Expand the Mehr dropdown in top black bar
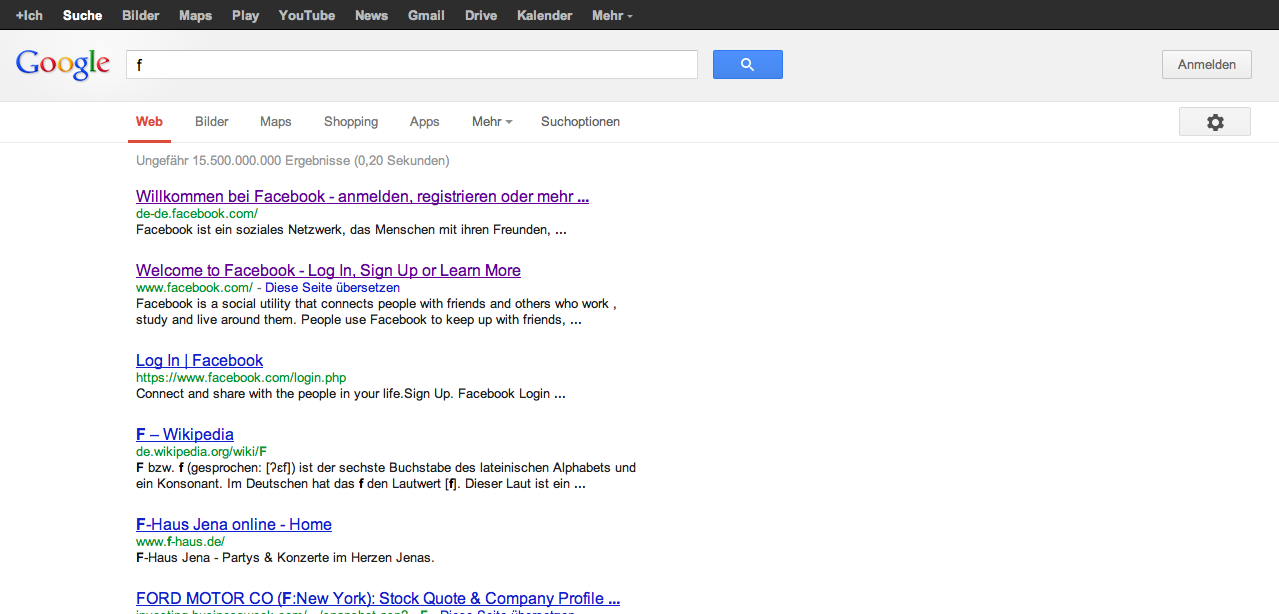This screenshot has width=1279, height=614. pos(611,15)
